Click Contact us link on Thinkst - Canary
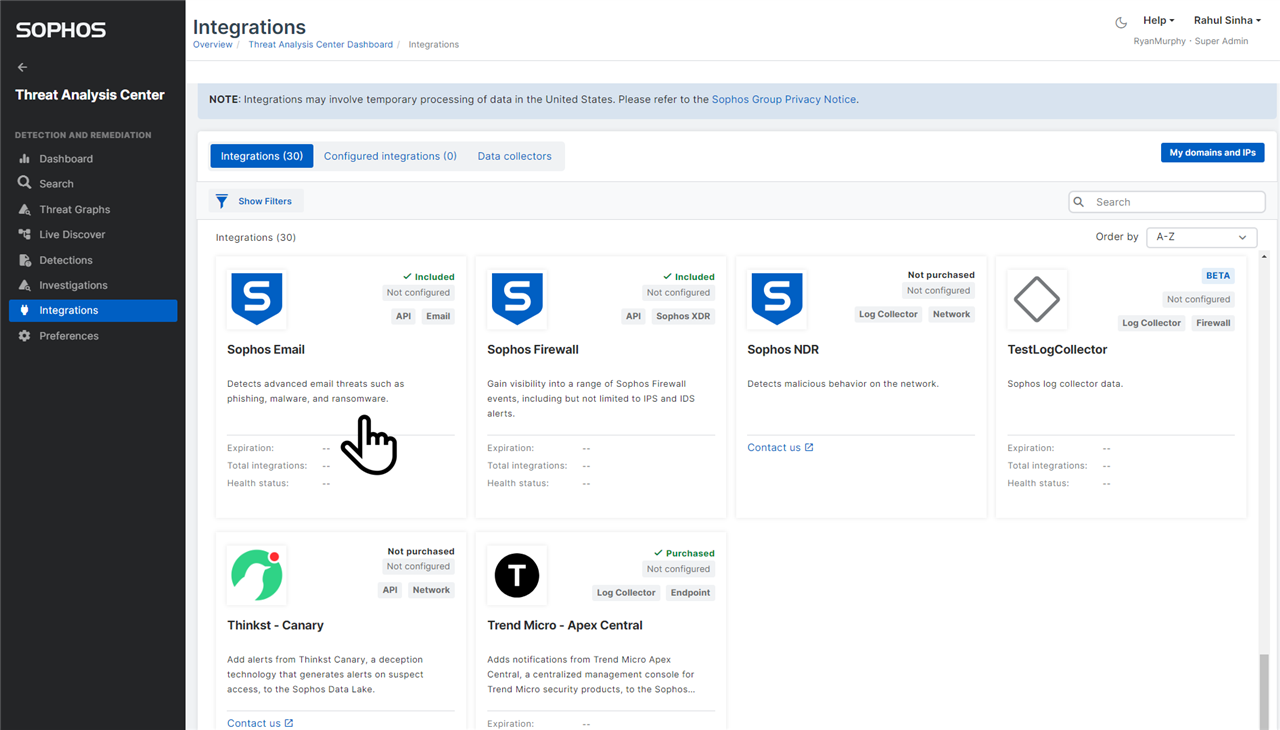 point(260,723)
